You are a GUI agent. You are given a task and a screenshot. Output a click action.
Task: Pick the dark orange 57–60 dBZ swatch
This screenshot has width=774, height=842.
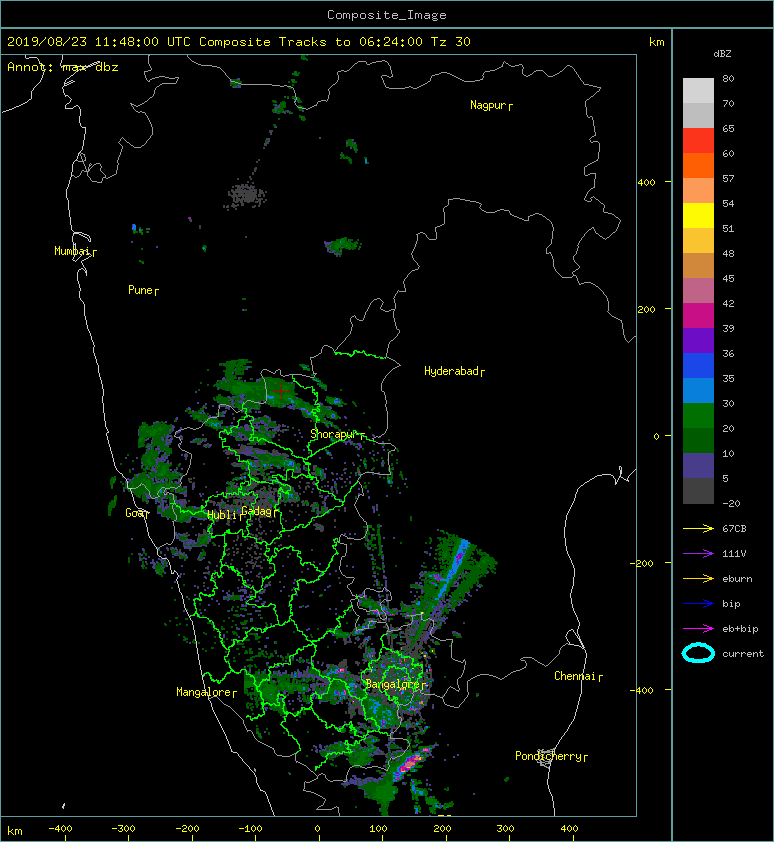coord(698,165)
